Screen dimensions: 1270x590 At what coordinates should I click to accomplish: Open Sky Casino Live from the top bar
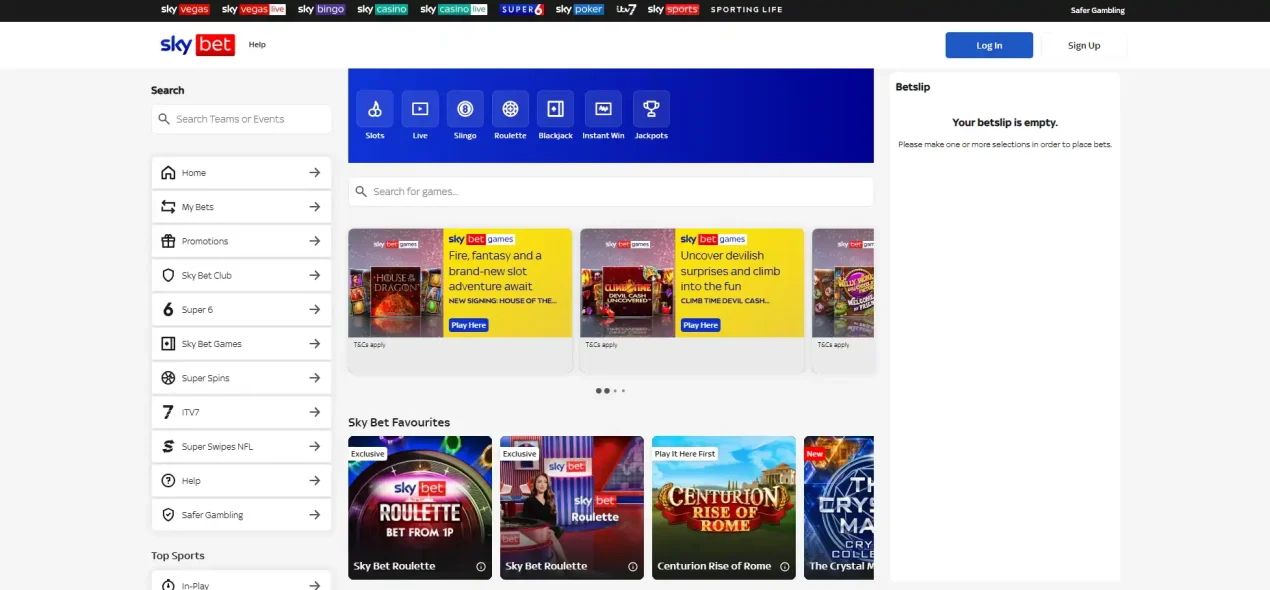point(454,9)
